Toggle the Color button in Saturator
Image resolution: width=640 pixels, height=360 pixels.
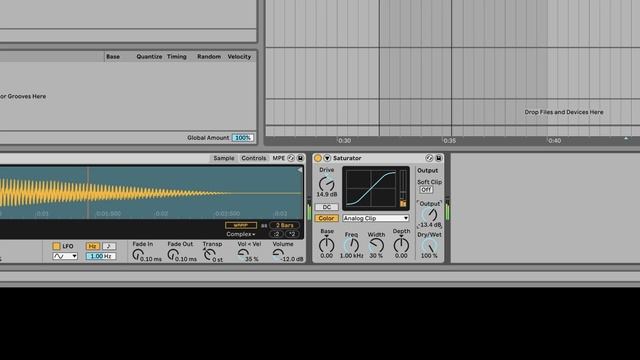[x=327, y=218]
